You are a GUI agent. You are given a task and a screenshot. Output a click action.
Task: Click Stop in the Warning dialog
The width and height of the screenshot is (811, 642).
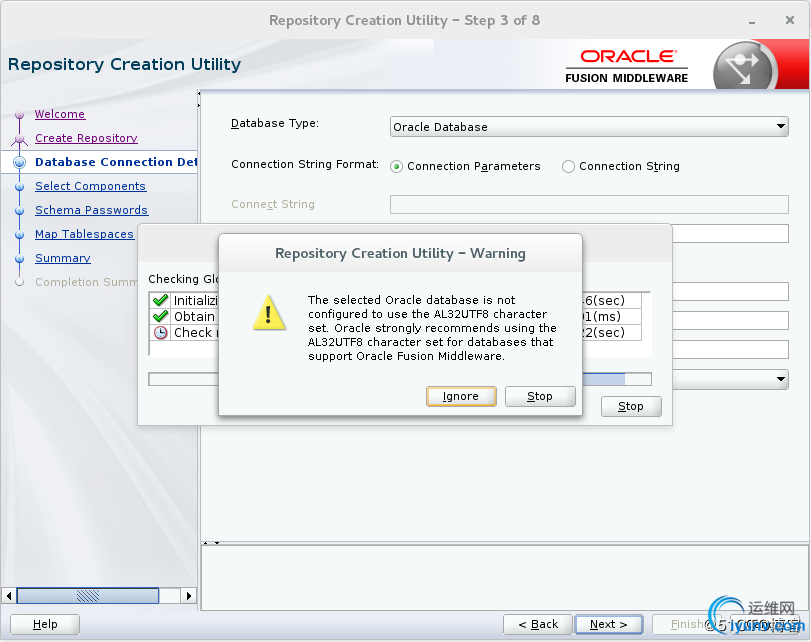(540, 396)
